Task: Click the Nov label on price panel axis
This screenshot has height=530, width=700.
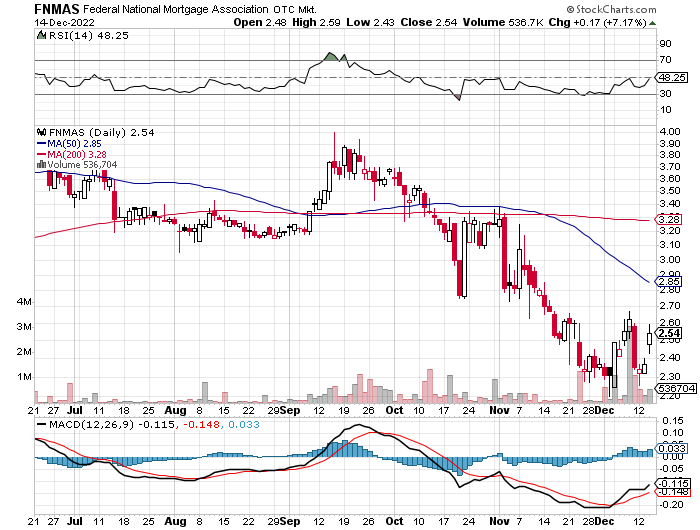Action: 499,410
